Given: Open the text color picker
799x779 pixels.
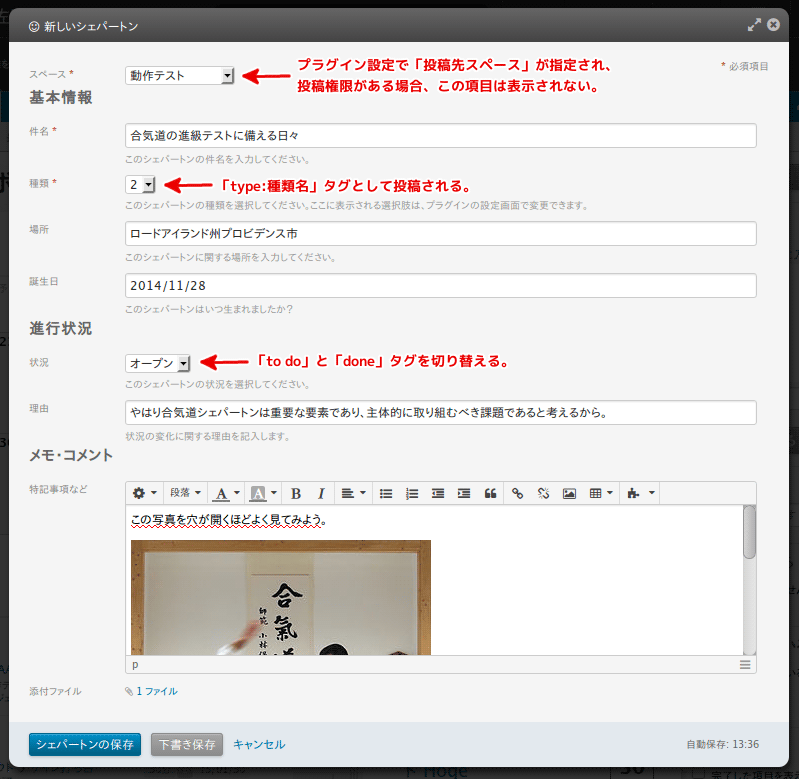Looking at the screenshot, I should (226, 493).
